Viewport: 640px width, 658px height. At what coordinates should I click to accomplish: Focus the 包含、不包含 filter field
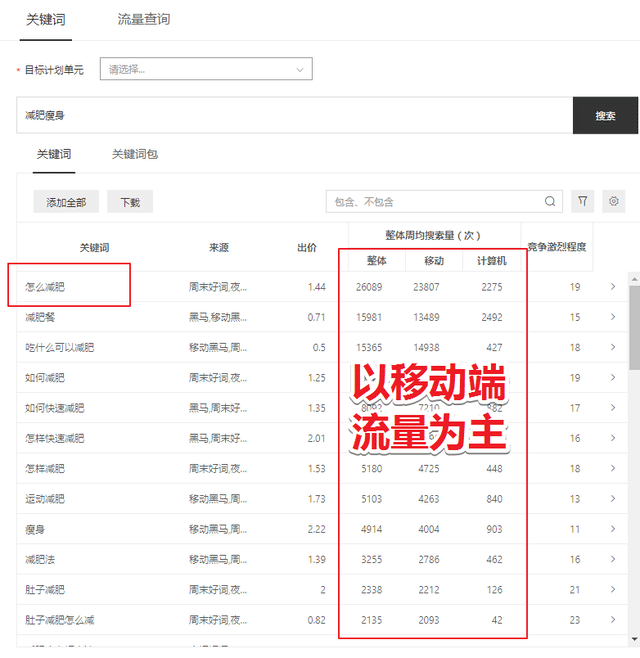tap(435, 202)
